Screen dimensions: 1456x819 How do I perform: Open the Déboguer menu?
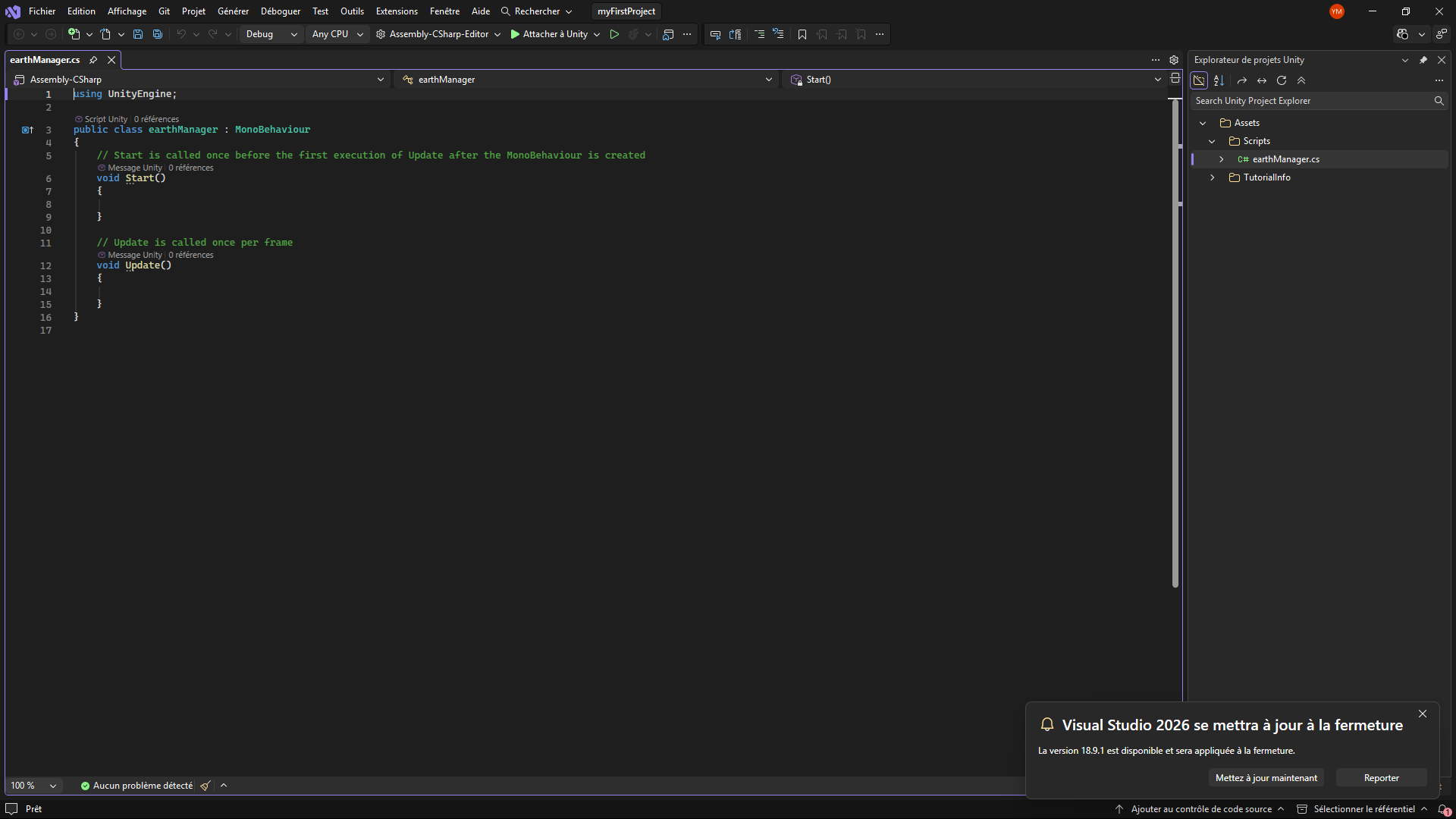(x=281, y=11)
